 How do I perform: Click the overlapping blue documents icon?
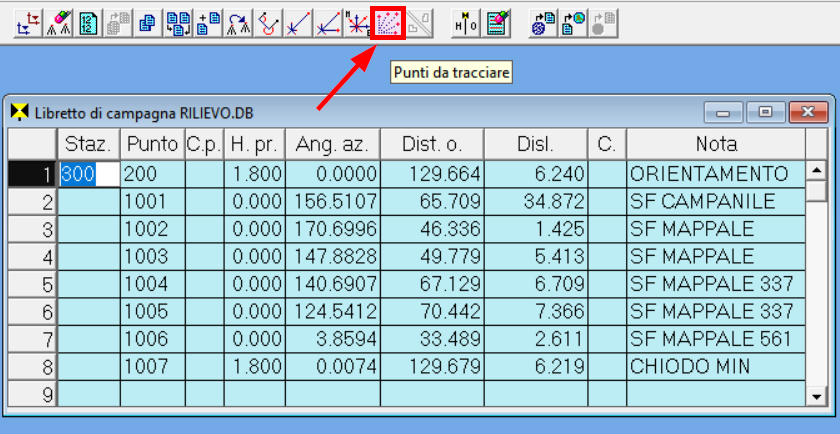[x=147, y=24]
